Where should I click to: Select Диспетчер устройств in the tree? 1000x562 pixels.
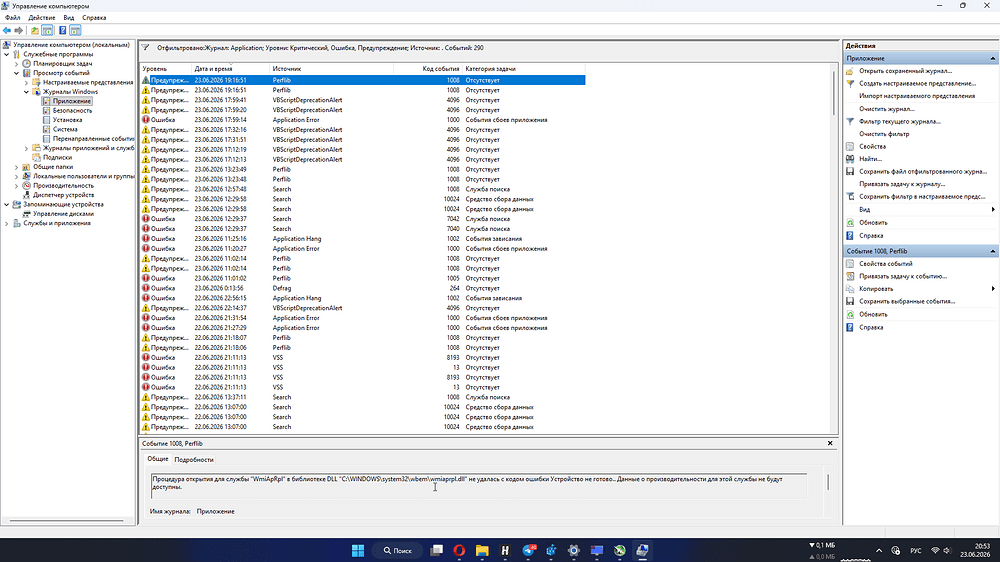(x=63, y=195)
